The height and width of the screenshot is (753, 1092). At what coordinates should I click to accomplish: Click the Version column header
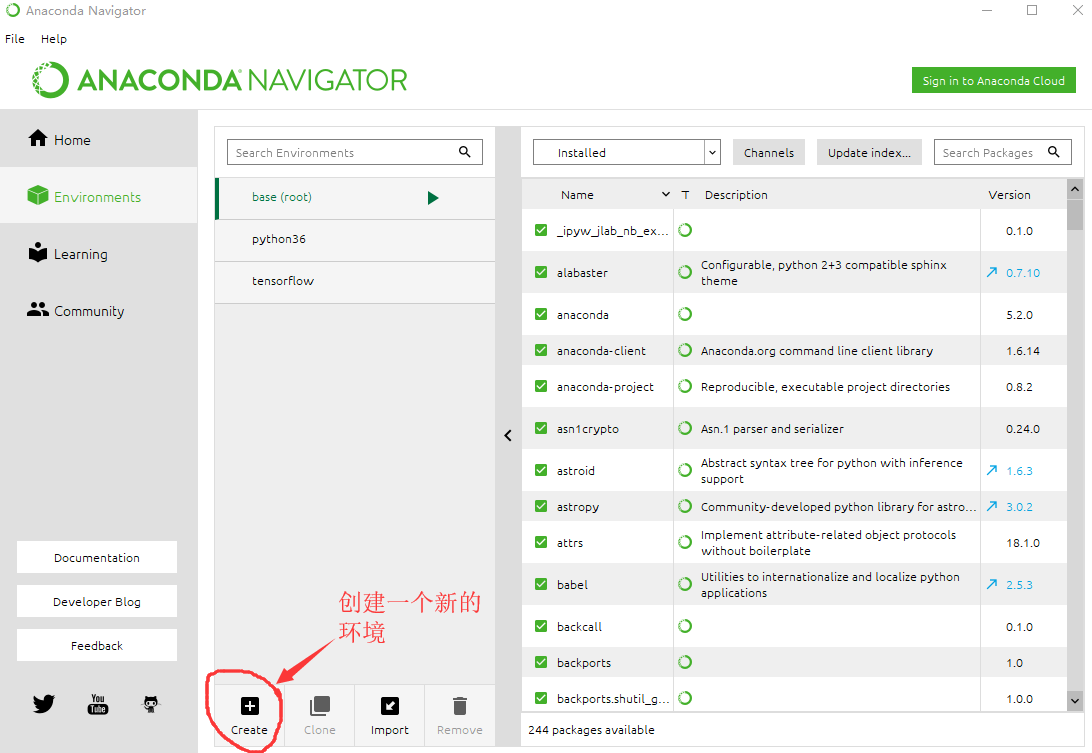[x=1009, y=195]
